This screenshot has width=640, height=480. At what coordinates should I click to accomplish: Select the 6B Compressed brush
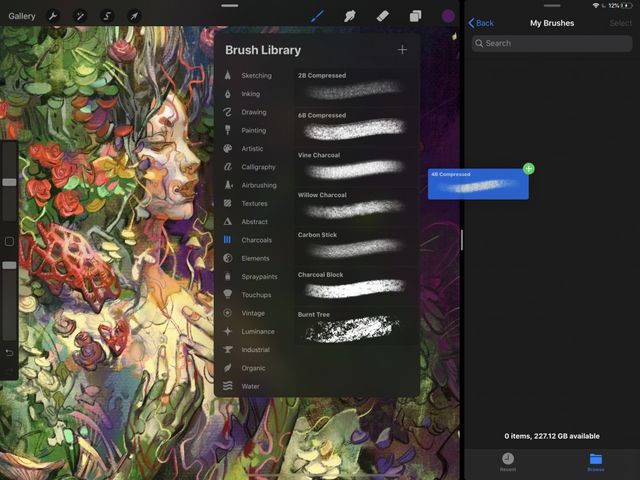[x=356, y=126]
